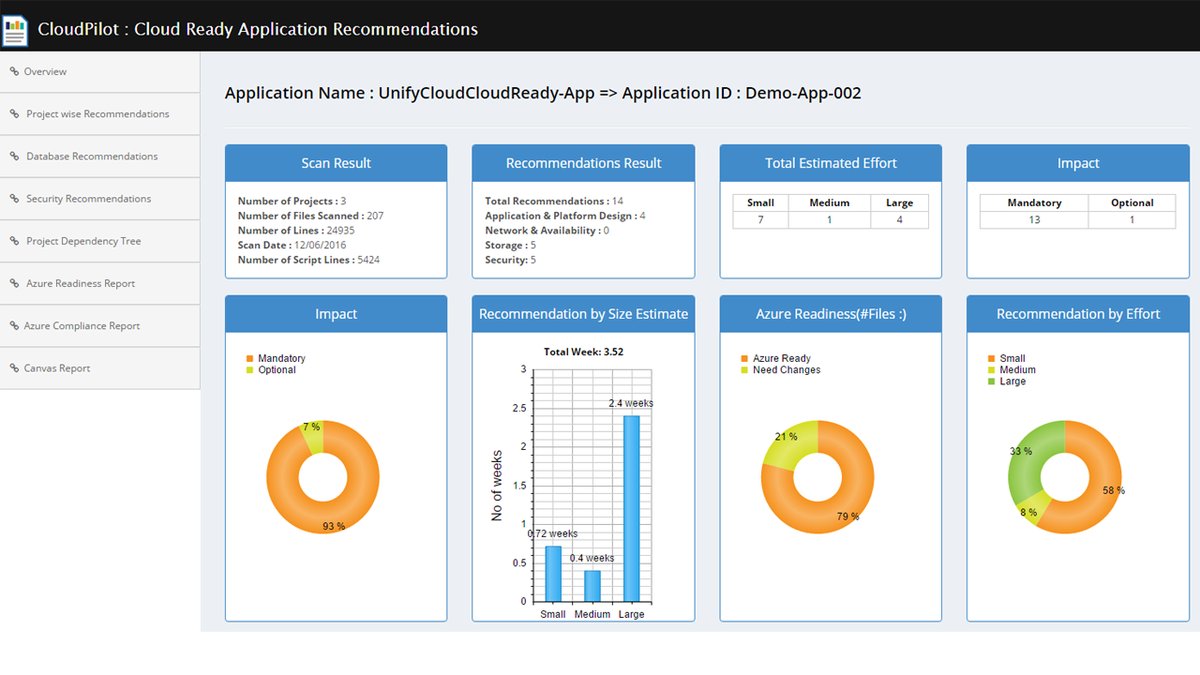Click link icon beside Project Dependency Tree
Screen dimensions: 1200x675
14,241
